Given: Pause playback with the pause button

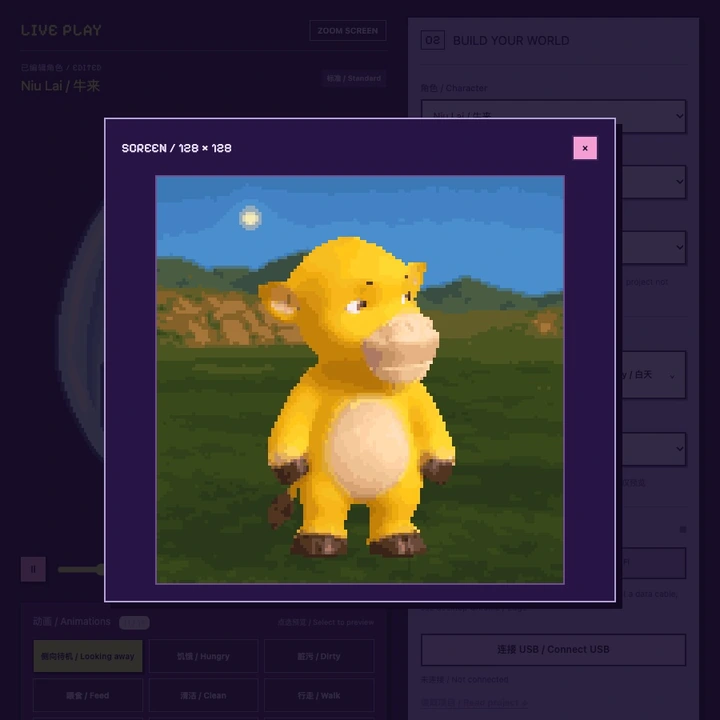Looking at the screenshot, I should (33, 569).
